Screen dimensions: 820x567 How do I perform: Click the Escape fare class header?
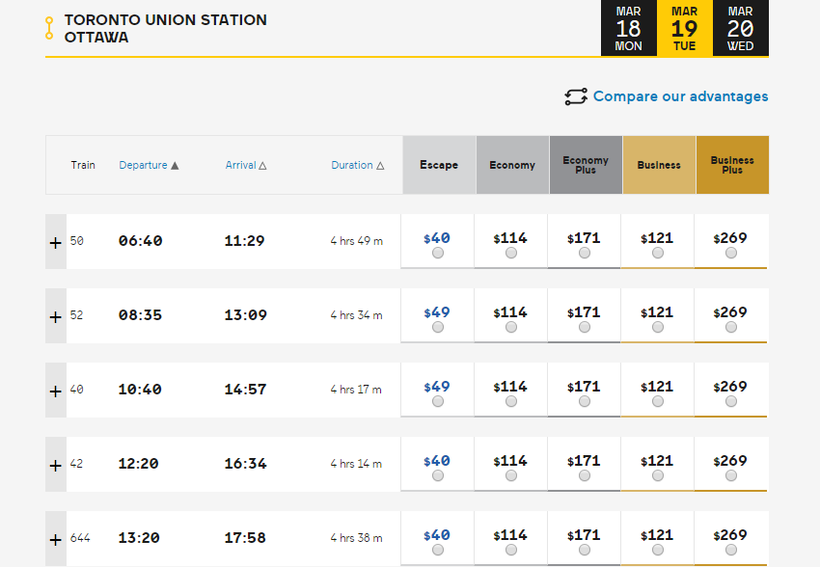(439, 165)
